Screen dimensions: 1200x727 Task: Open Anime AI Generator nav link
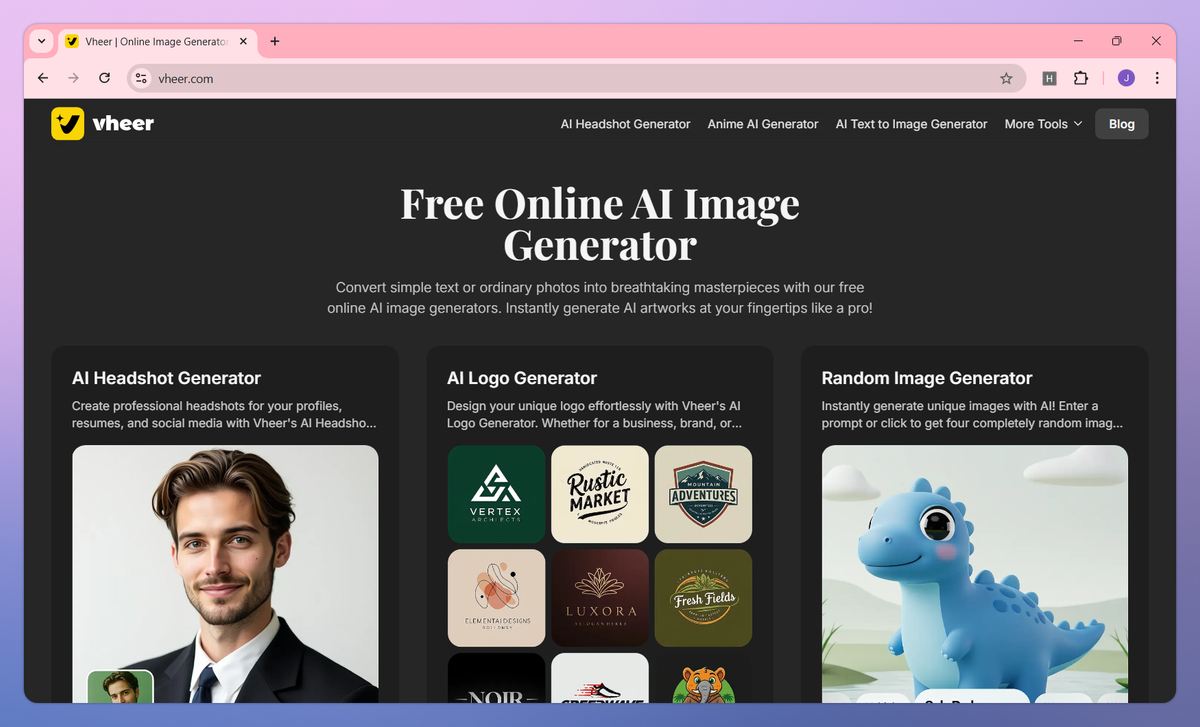pyautogui.click(x=763, y=124)
